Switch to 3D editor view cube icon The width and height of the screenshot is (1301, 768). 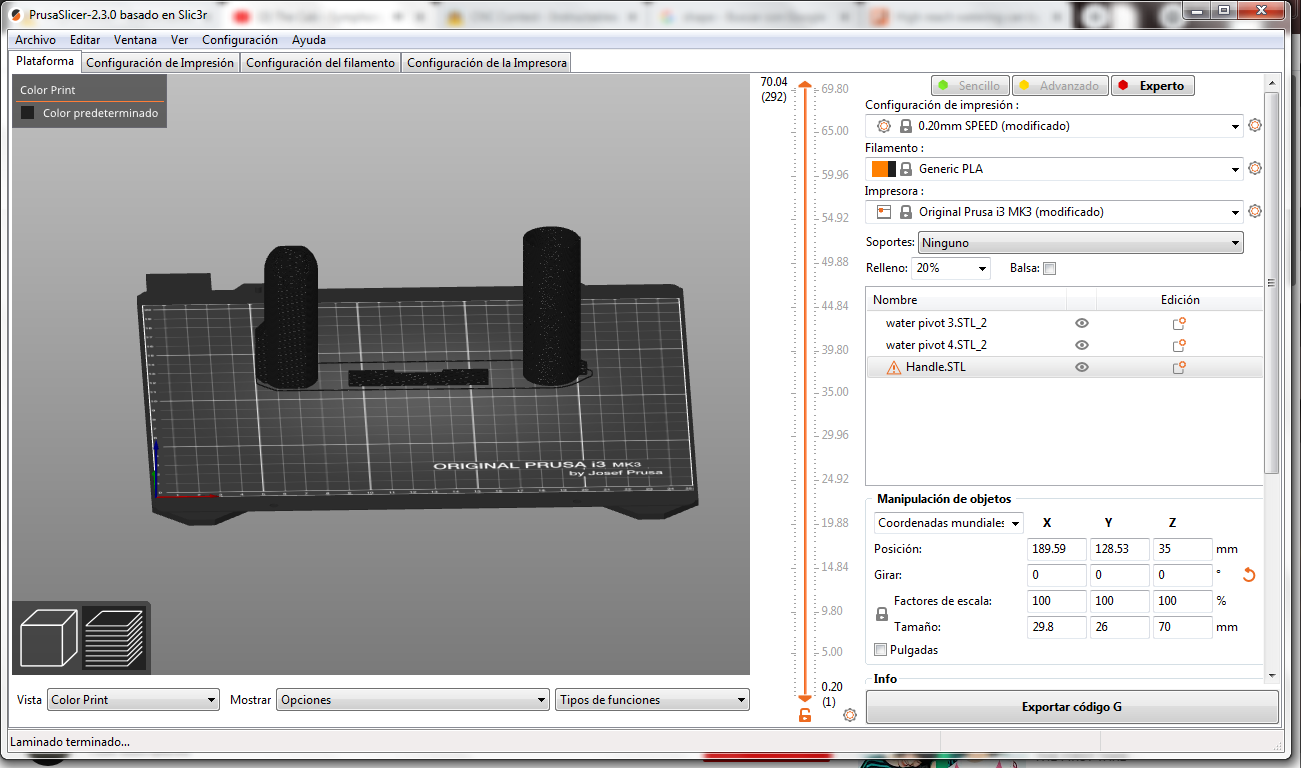48,638
